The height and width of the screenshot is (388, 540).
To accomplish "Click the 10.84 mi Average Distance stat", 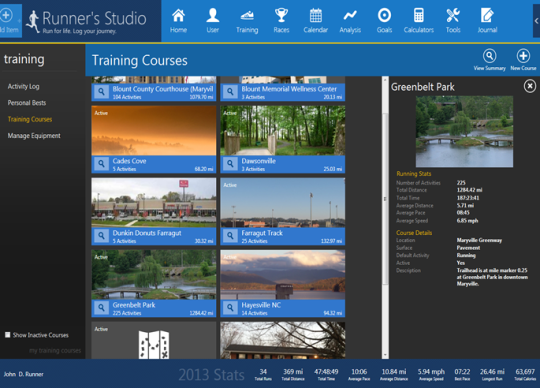I will (394, 374).
